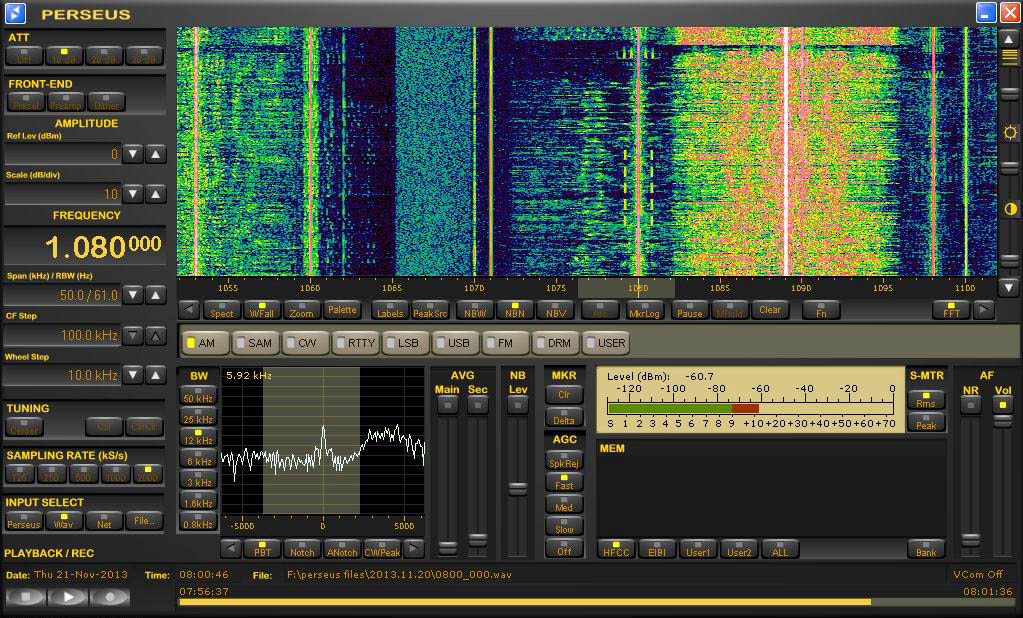Toggle WFall waterfall display
Screen dimensions: 1023x618
point(262,310)
